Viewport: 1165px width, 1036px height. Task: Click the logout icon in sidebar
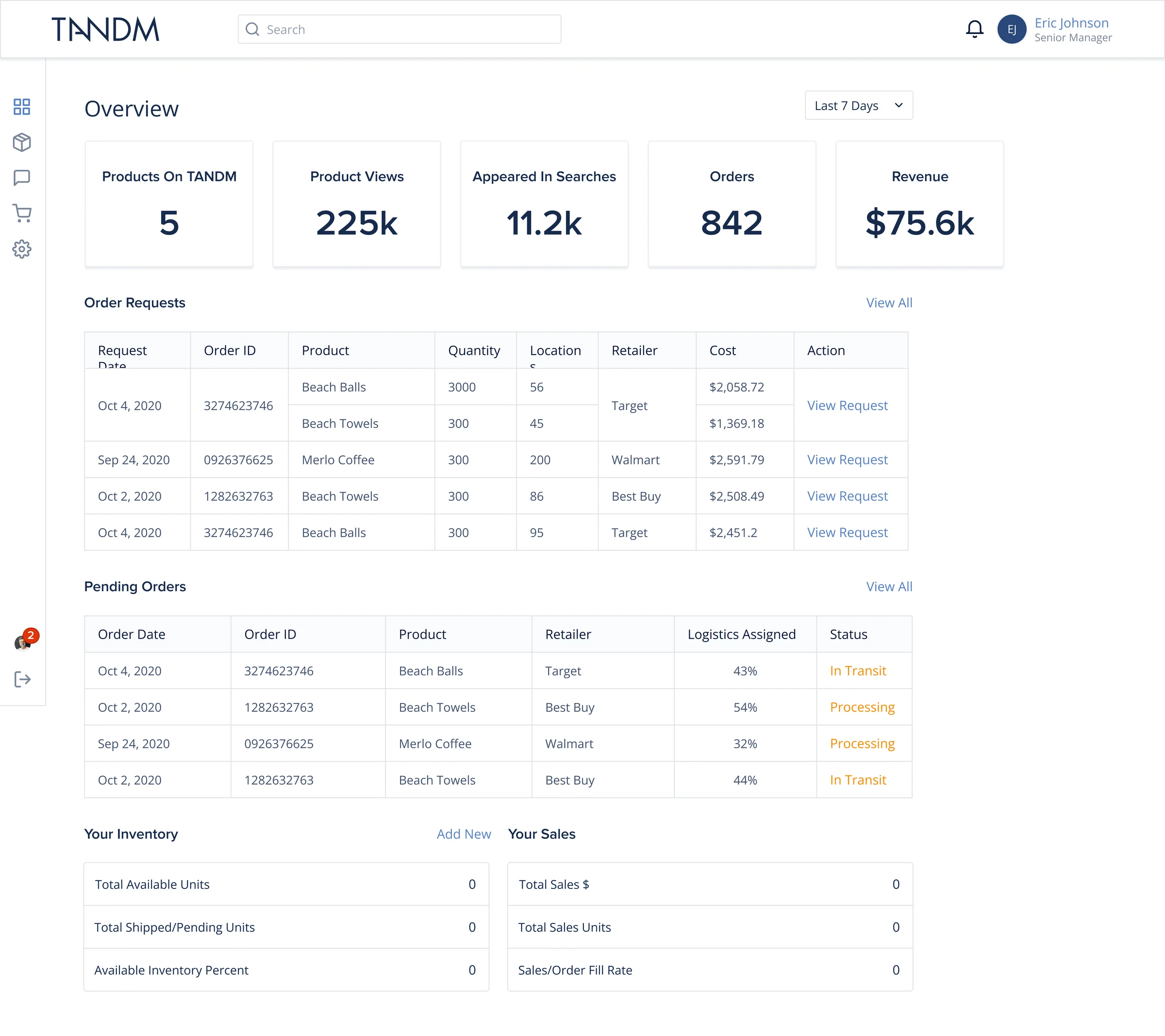point(22,679)
